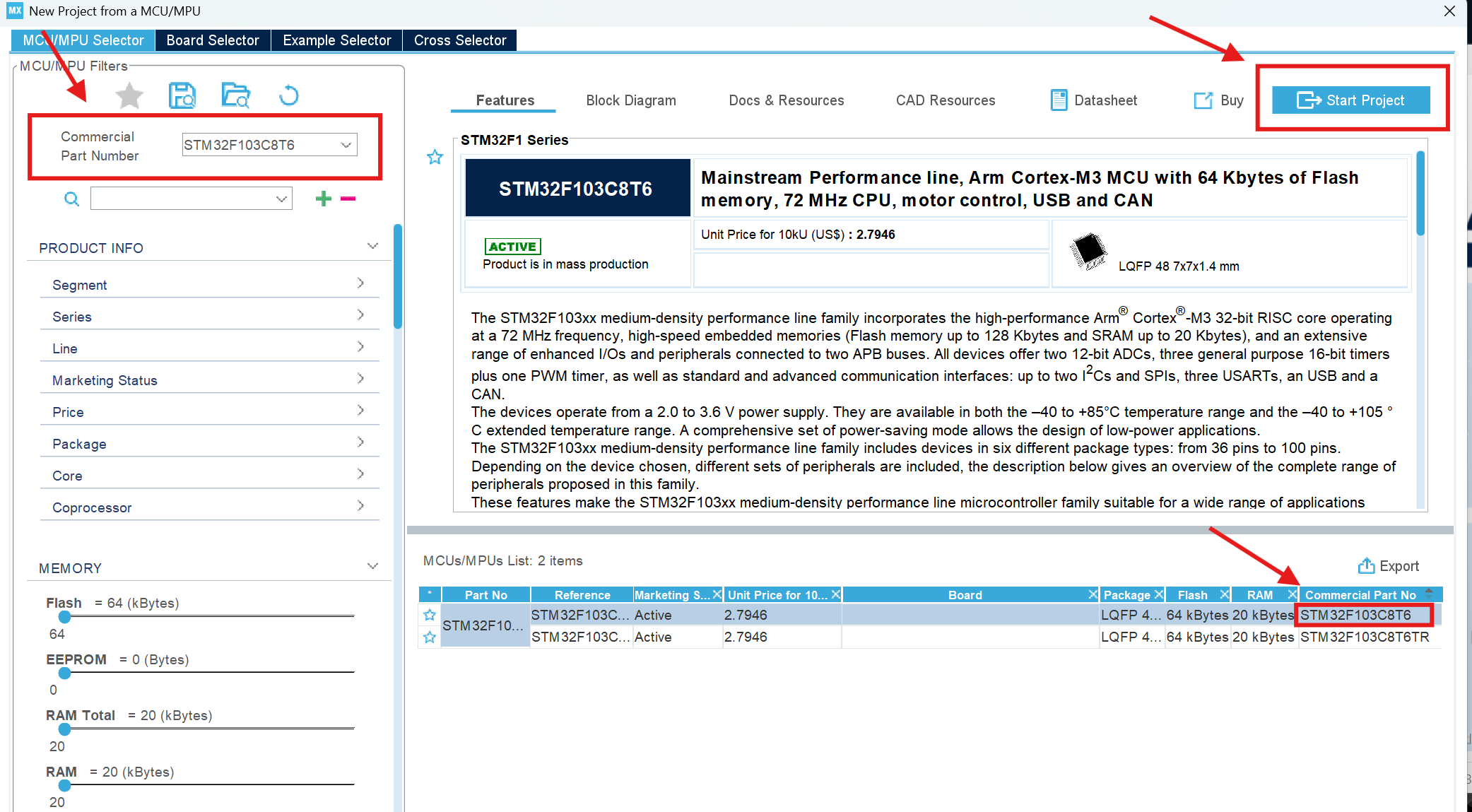Expand the Marketing Status filter
Image resolution: width=1472 pixels, height=812 pixels.
tap(360, 379)
